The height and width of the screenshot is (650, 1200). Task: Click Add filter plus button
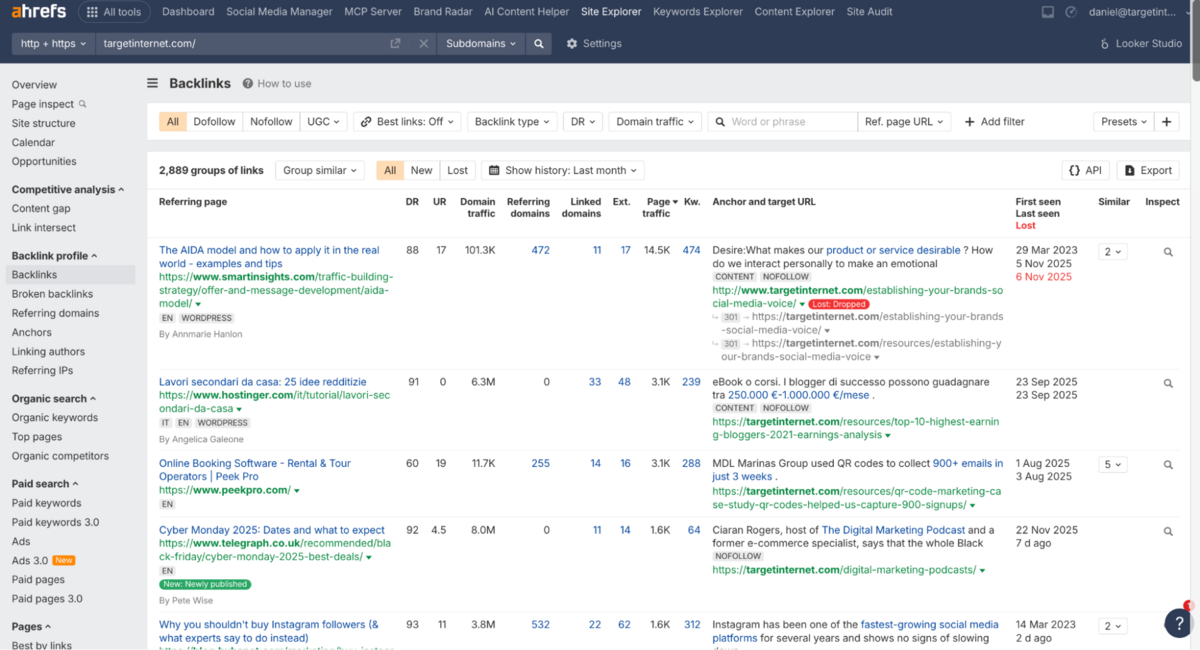pyautogui.click(x=995, y=122)
